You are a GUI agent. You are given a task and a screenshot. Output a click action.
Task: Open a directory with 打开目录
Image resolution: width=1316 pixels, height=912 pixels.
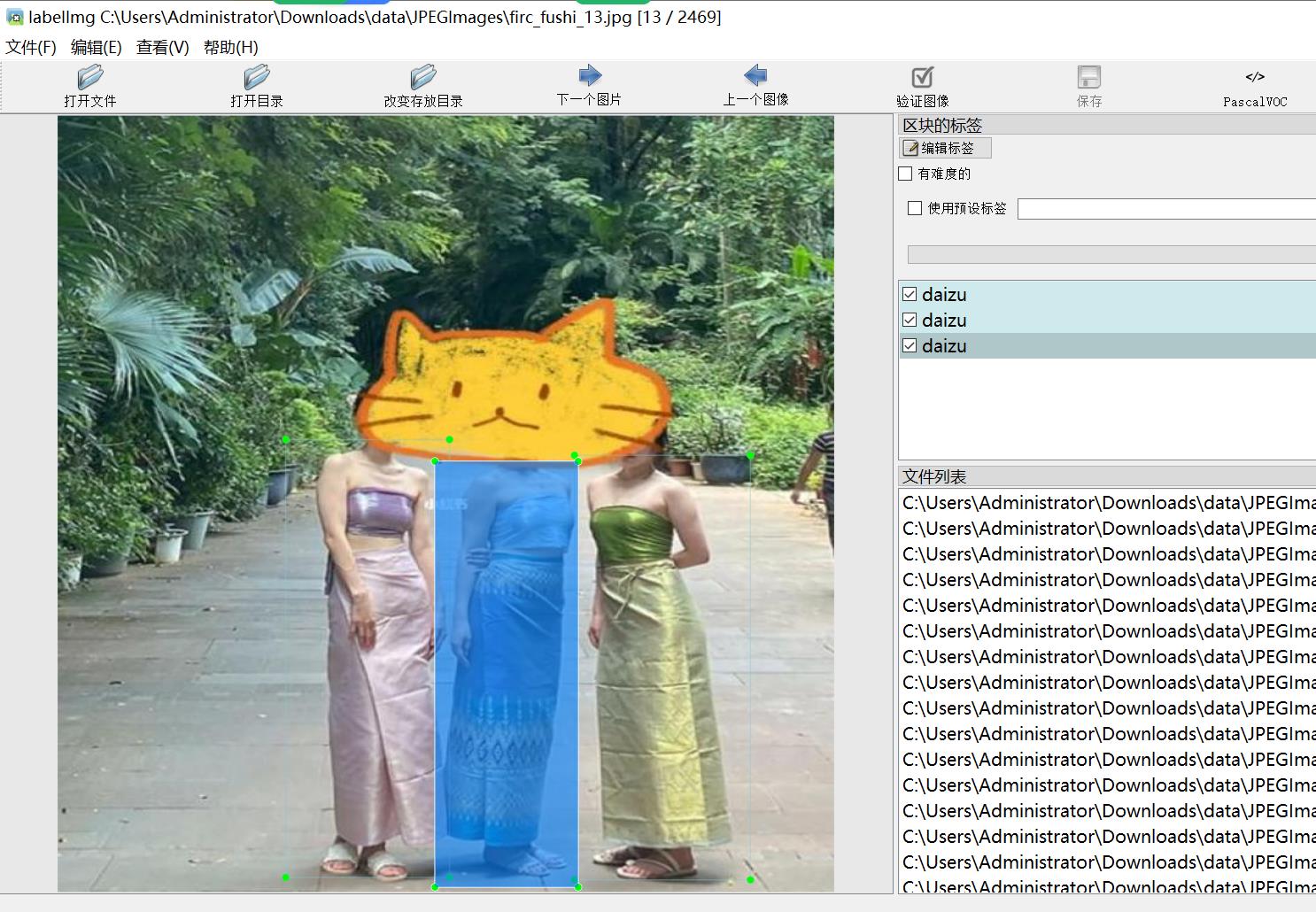(x=257, y=87)
